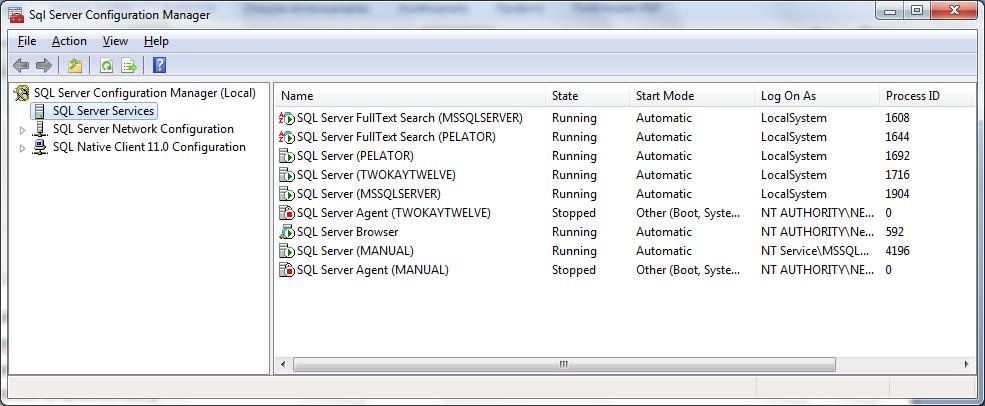This screenshot has height=406, width=985.
Task: Click the FullText Search (MSSQLSERVER) service icon
Action: [x=286, y=118]
